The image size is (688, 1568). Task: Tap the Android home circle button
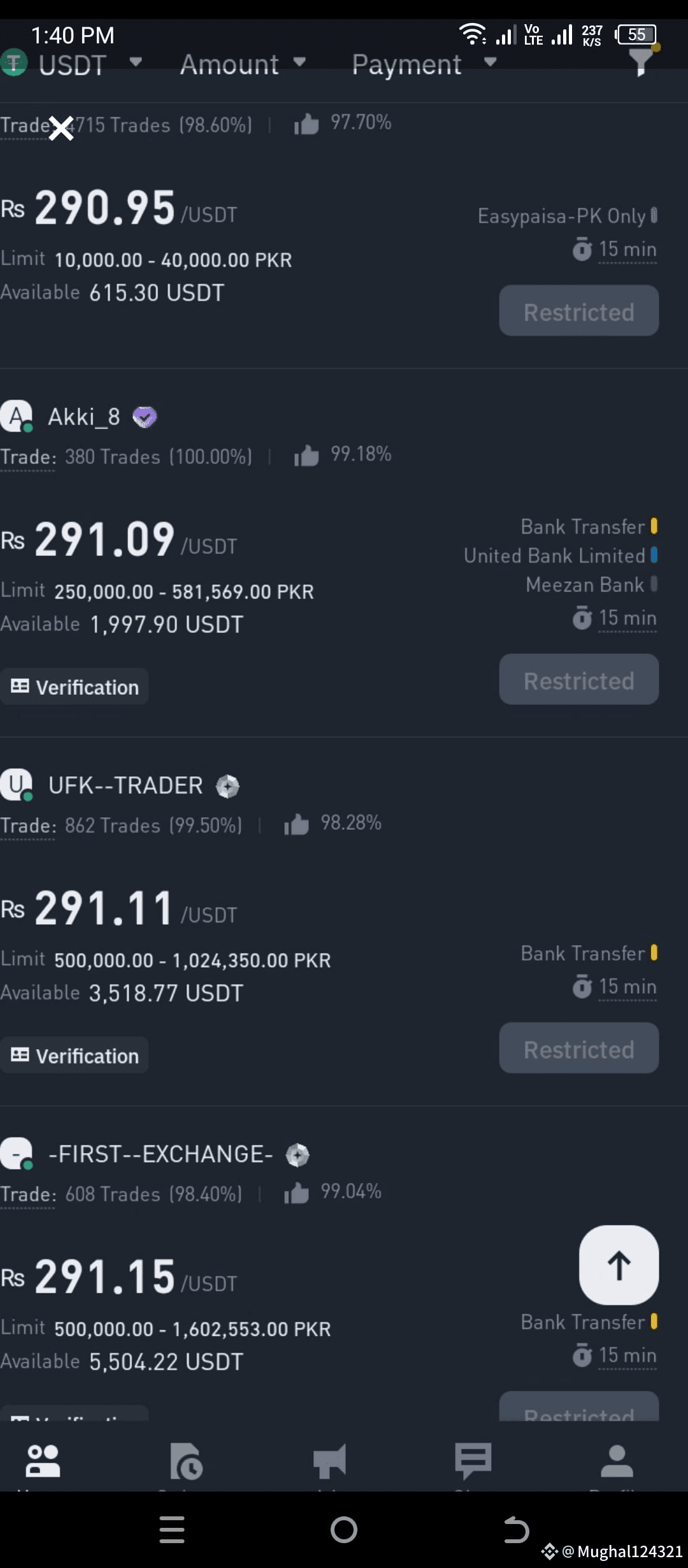[x=344, y=1530]
